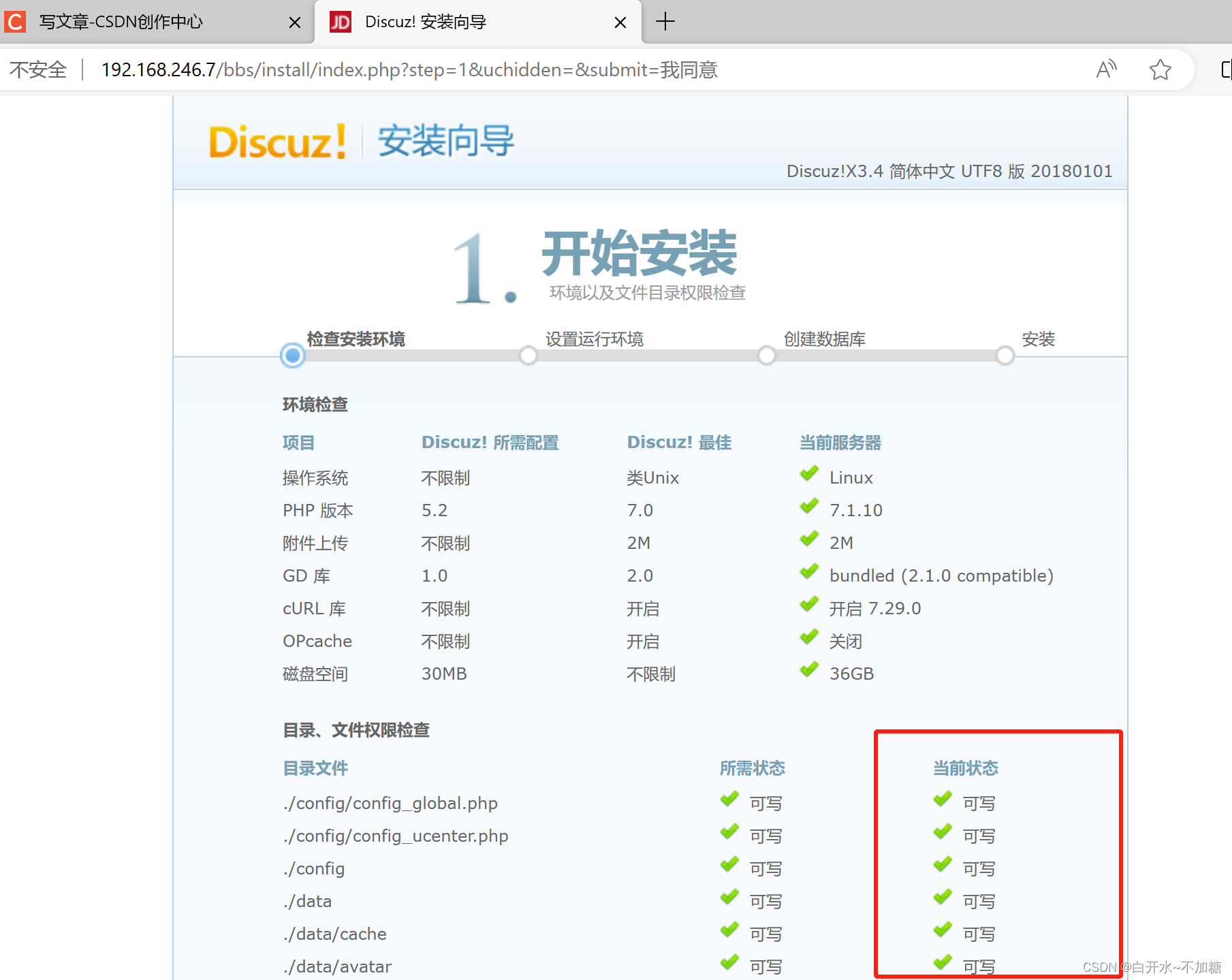This screenshot has height=980, width=1232.
Task: Click the check mark in the 附件上传 row
Action: (x=809, y=539)
